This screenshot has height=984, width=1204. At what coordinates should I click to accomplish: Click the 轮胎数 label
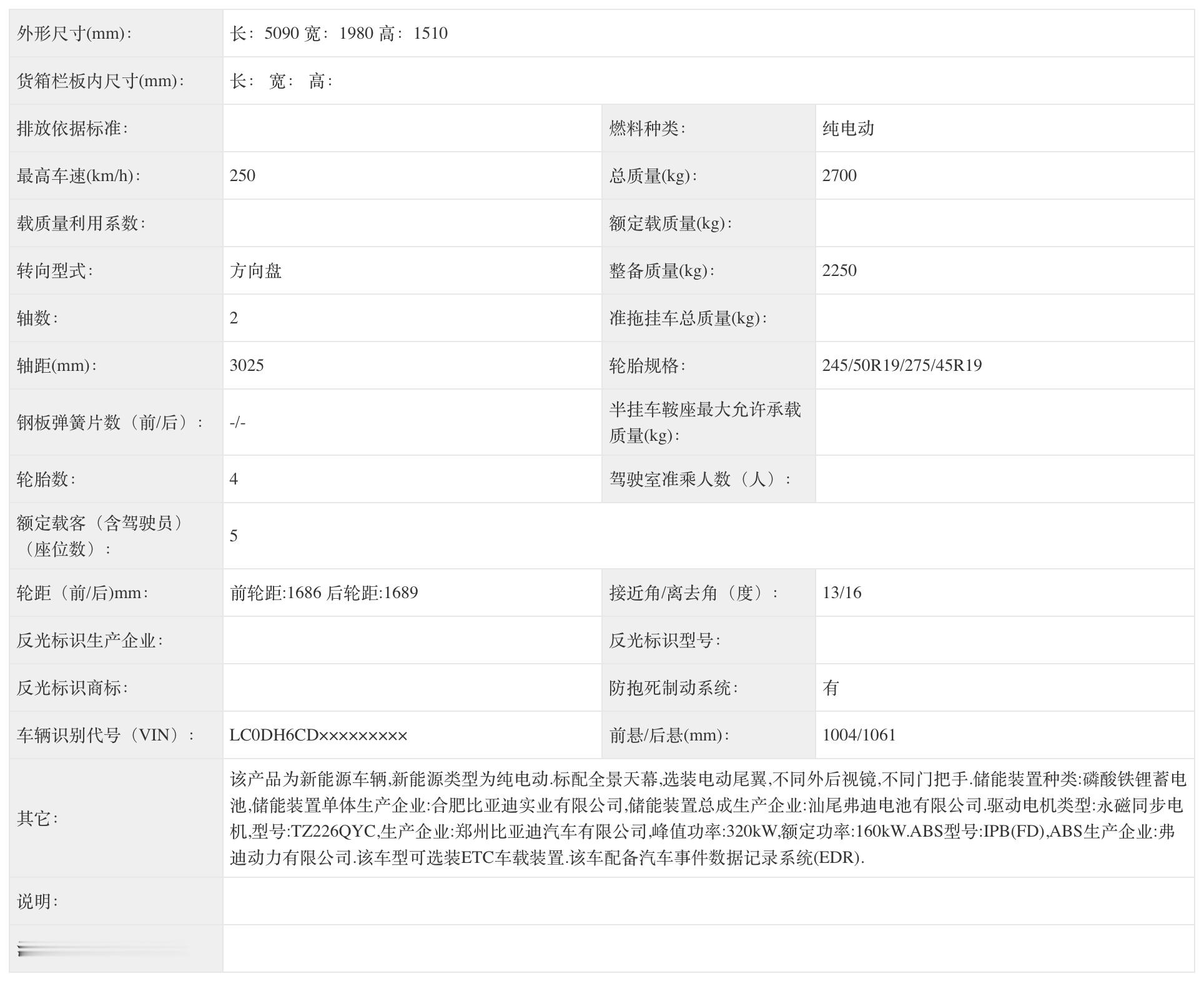point(46,479)
